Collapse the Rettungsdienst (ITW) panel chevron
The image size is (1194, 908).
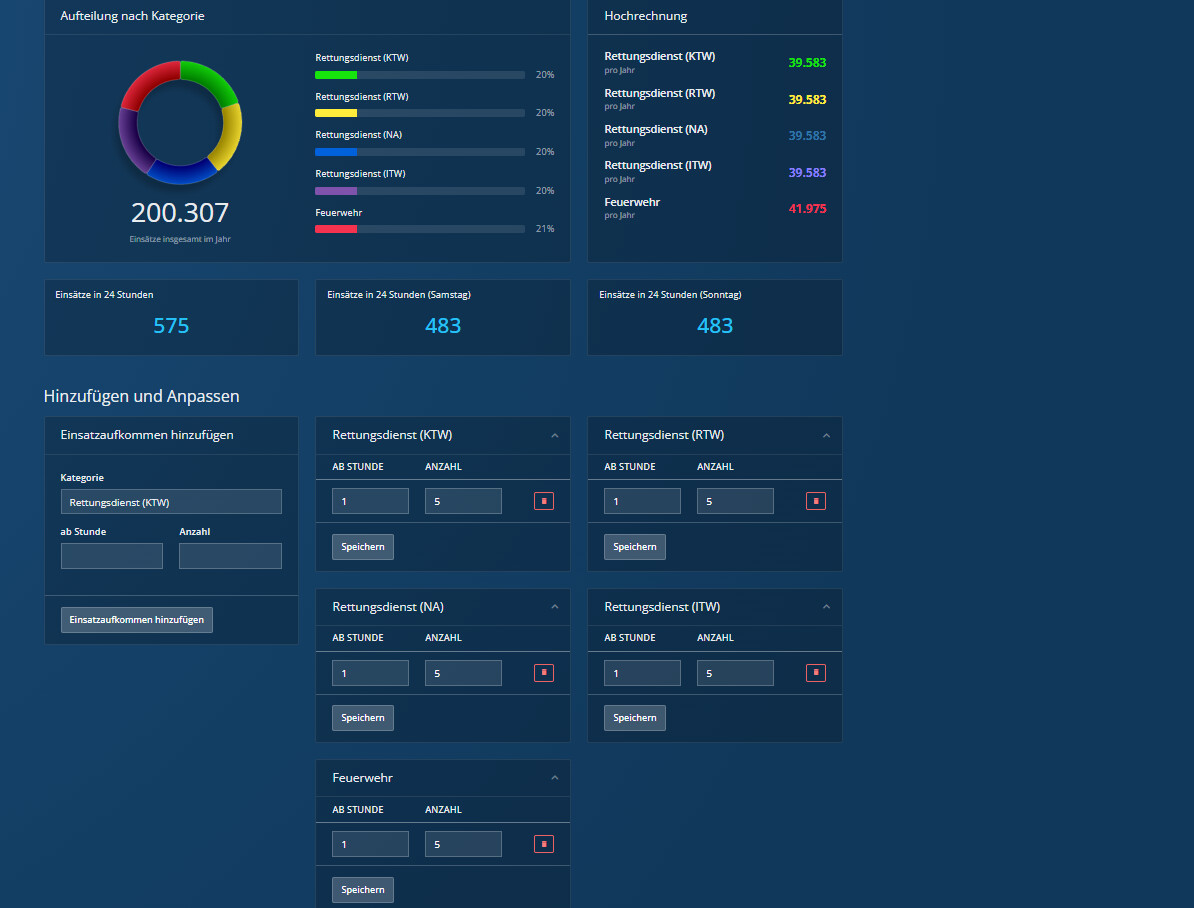point(826,607)
